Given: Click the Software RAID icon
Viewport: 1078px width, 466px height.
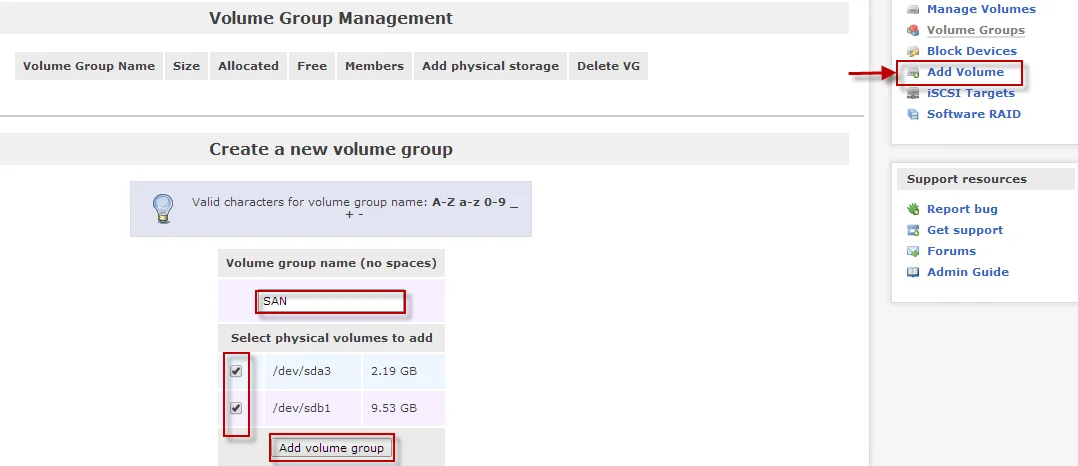Looking at the screenshot, I should pyautogui.click(x=913, y=114).
